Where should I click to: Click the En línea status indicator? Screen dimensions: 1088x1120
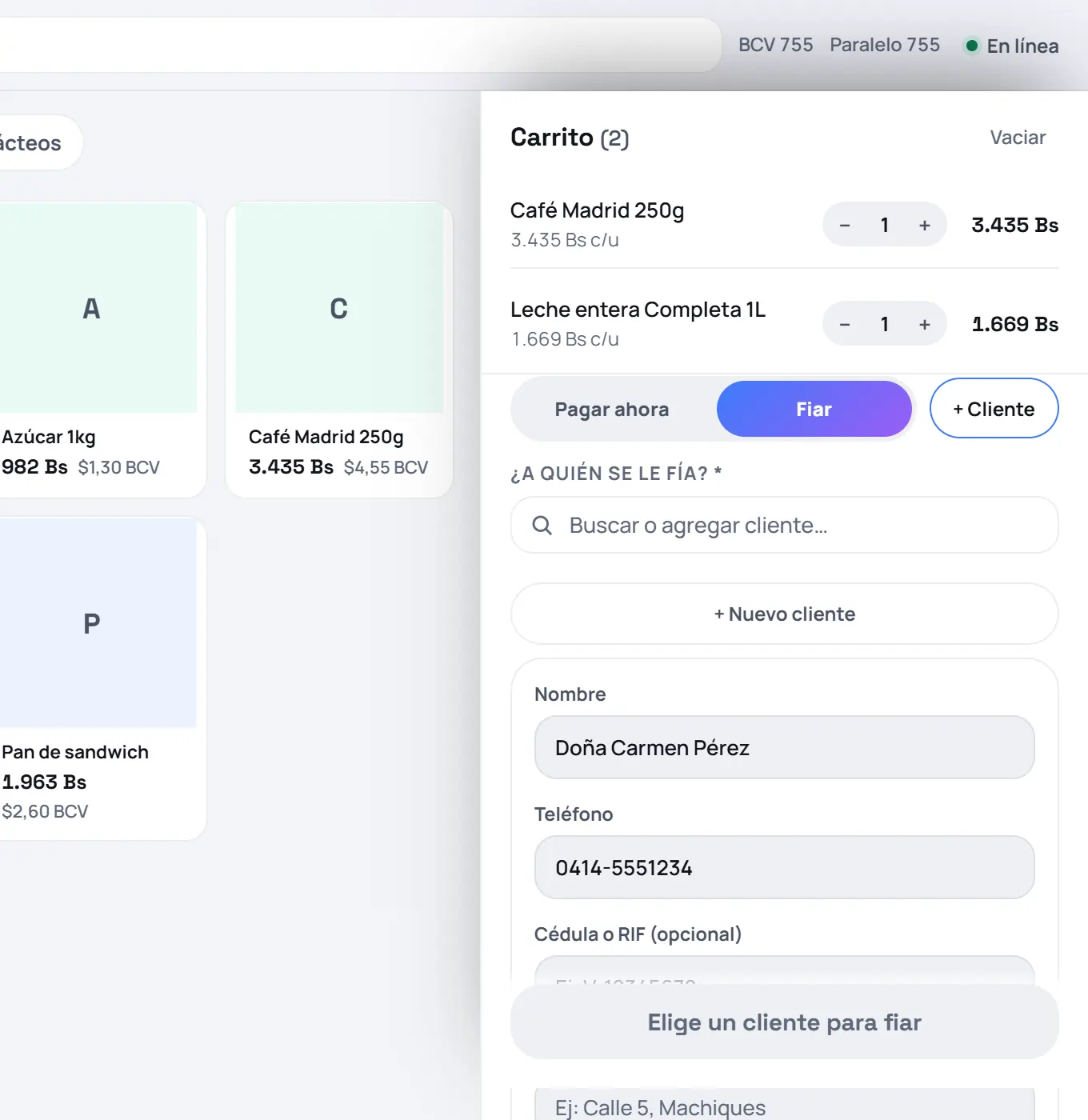click(x=1012, y=46)
